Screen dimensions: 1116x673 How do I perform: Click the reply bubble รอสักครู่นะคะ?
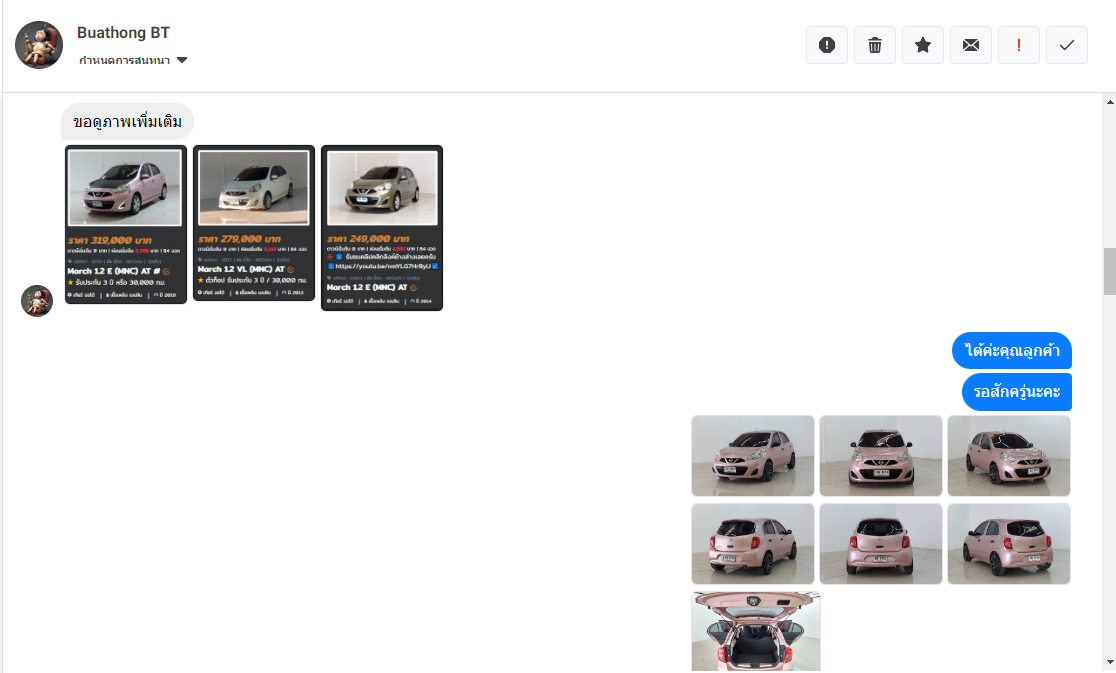click(1016, 392)
